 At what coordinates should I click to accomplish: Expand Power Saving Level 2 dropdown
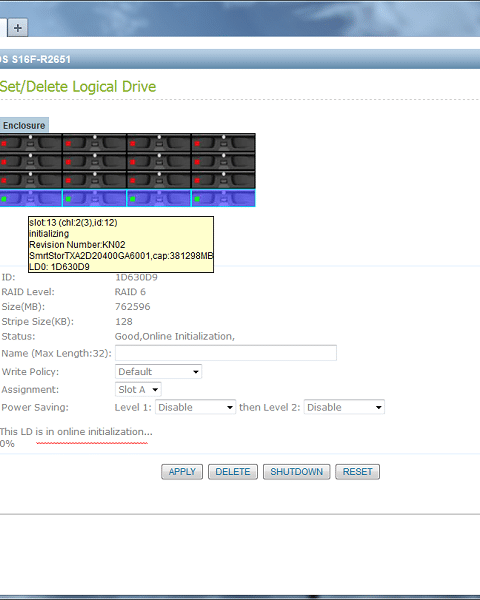point(344,407)
